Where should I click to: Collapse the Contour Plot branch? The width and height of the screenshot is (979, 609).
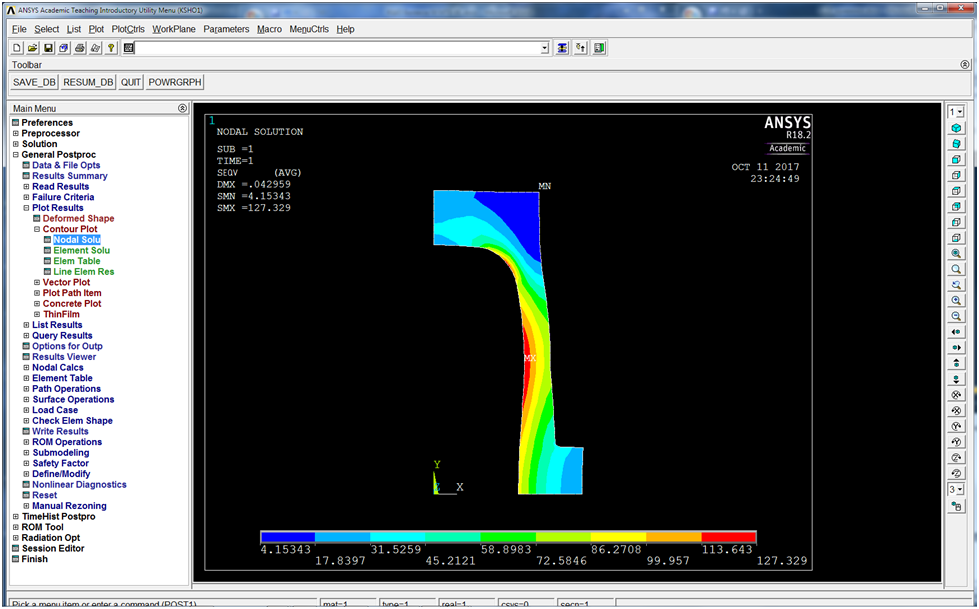point(37,230)
